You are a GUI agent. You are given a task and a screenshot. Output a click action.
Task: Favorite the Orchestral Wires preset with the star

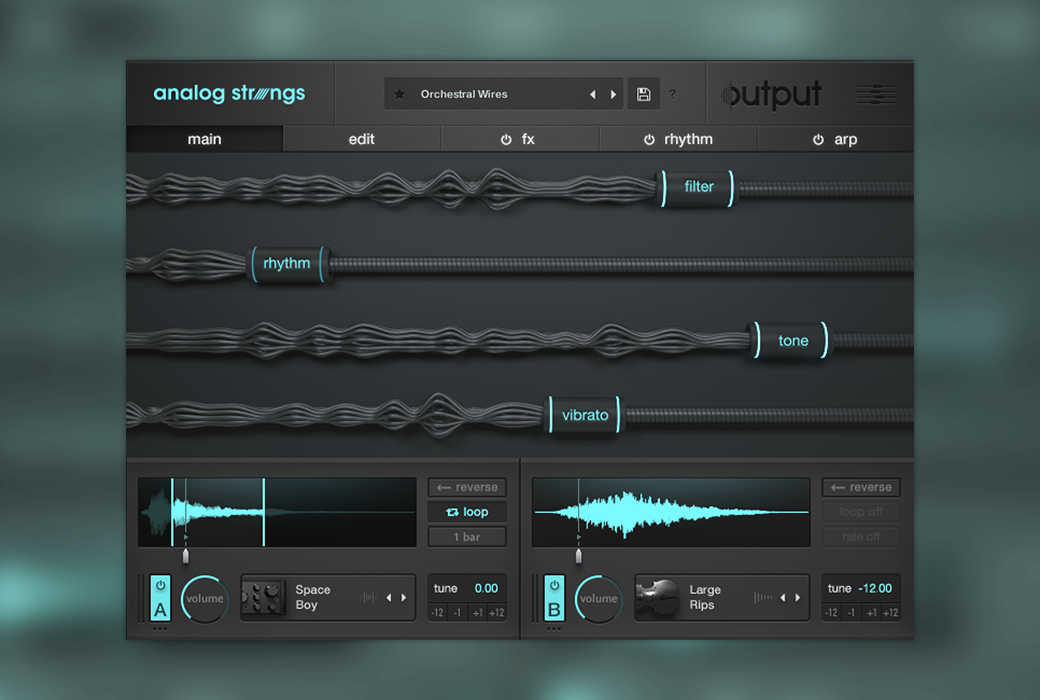pyautogui.click(x=399, y=94)
